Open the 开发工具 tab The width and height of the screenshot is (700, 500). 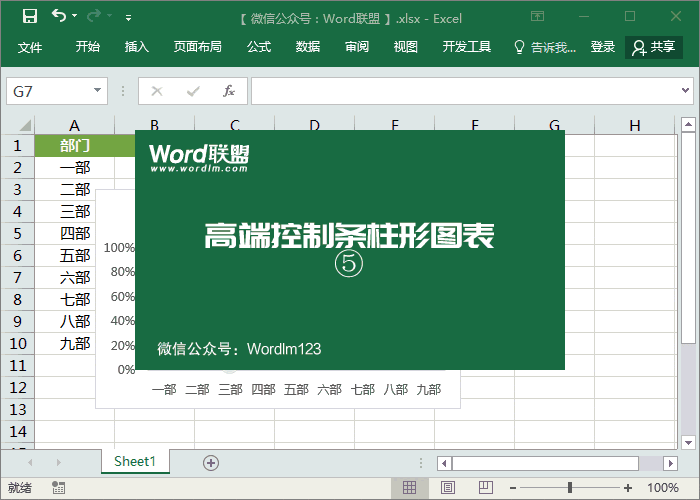pos(467,46)
